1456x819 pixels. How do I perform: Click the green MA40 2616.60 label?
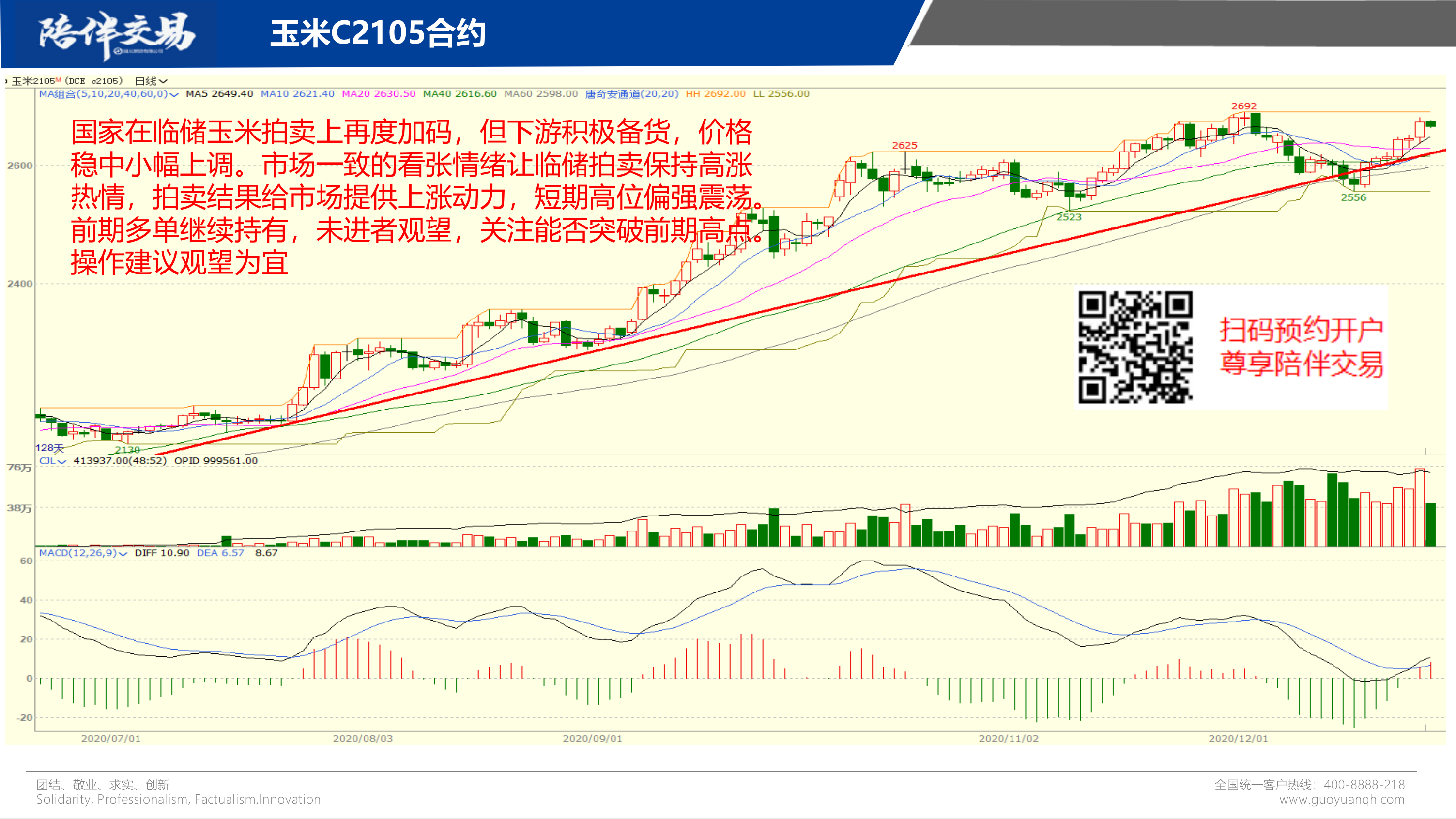coord(460,94)
